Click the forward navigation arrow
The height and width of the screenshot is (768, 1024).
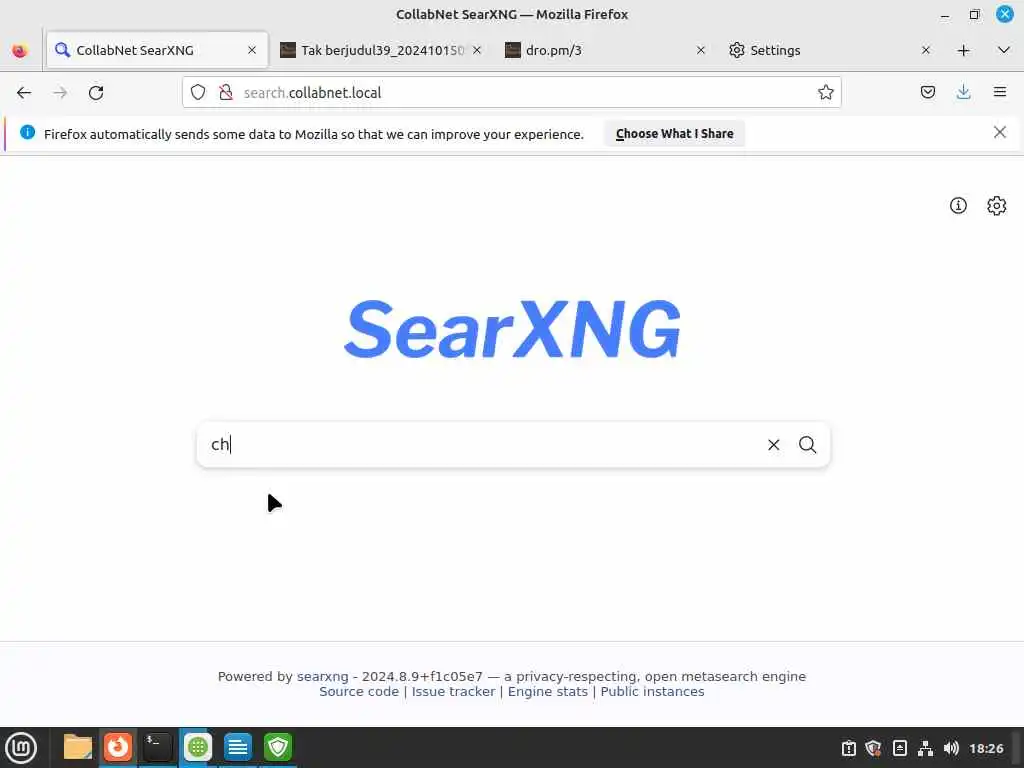point(60,93)
